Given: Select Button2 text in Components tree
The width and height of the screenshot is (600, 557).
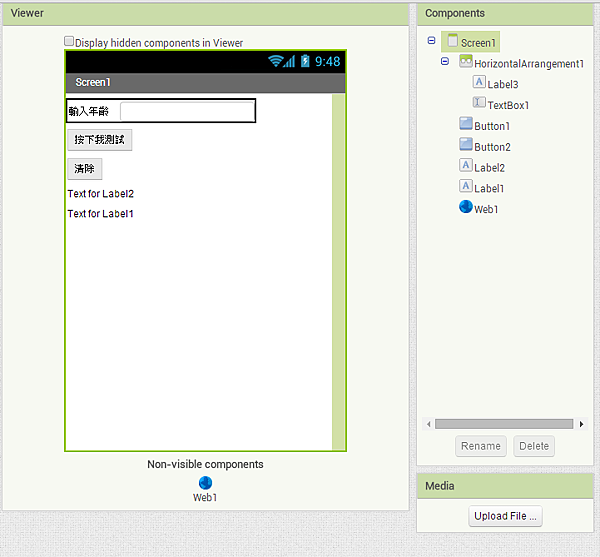Looking at the screenshot, I should point(492,147).
